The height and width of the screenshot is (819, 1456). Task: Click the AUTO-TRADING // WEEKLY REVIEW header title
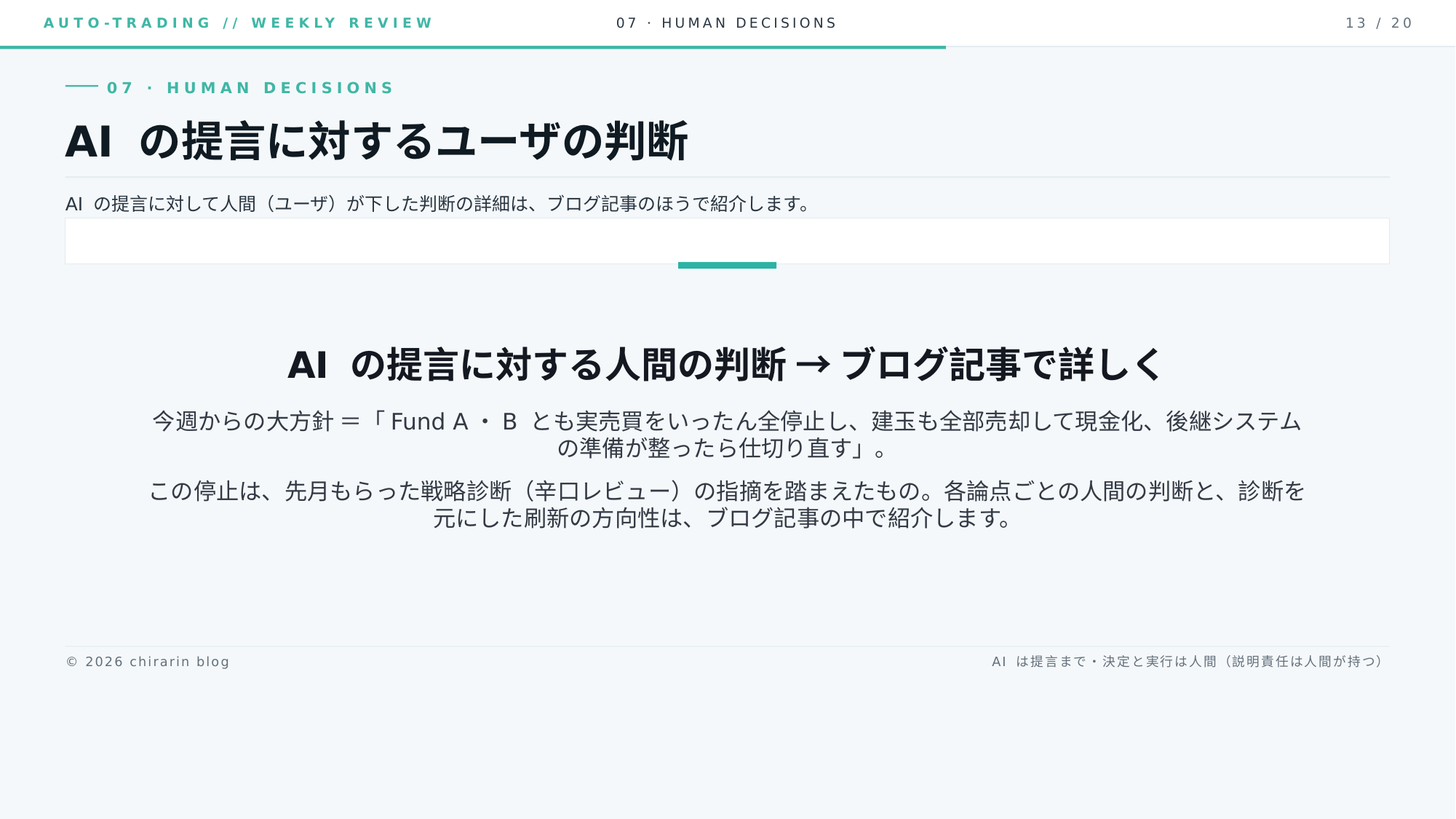(x=238, y=23)
